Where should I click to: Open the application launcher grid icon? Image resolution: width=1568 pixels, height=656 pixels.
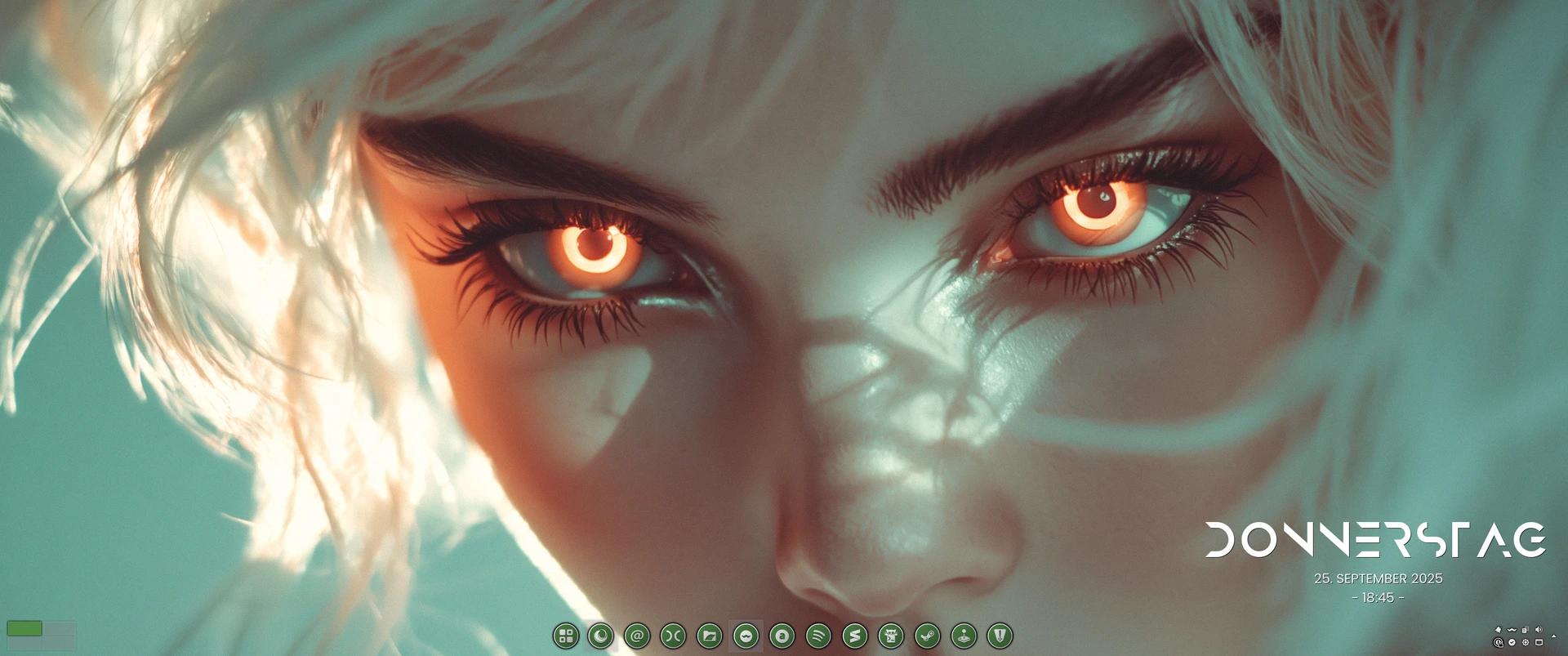(x=565, y=636)
